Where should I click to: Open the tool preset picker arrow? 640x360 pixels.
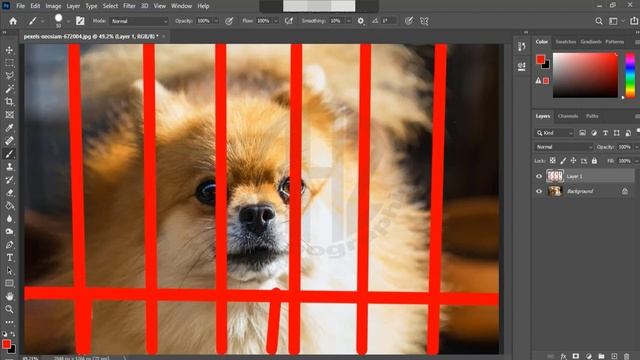(42, 21)
